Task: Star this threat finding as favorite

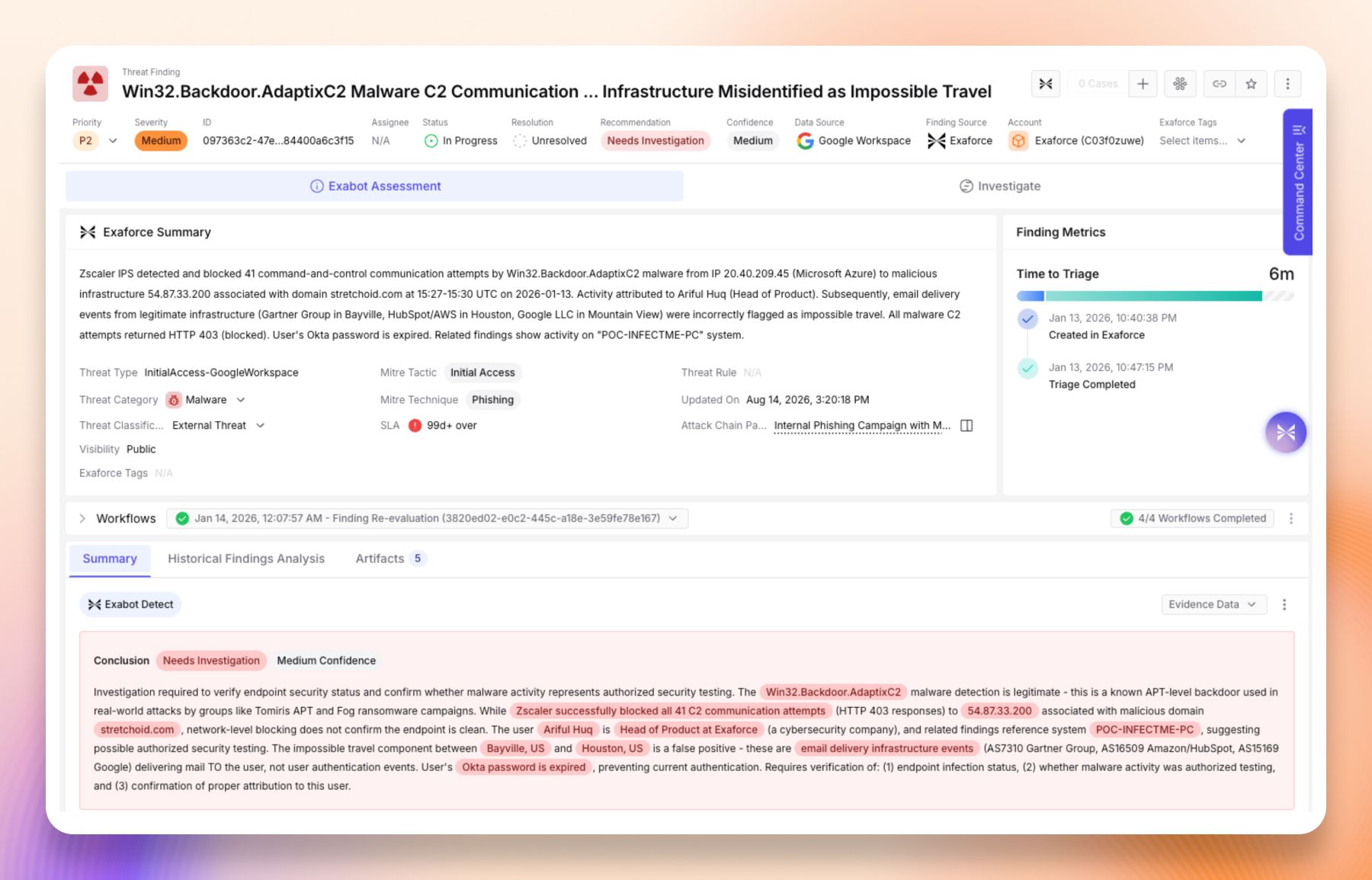Action: coord(1251,84)
